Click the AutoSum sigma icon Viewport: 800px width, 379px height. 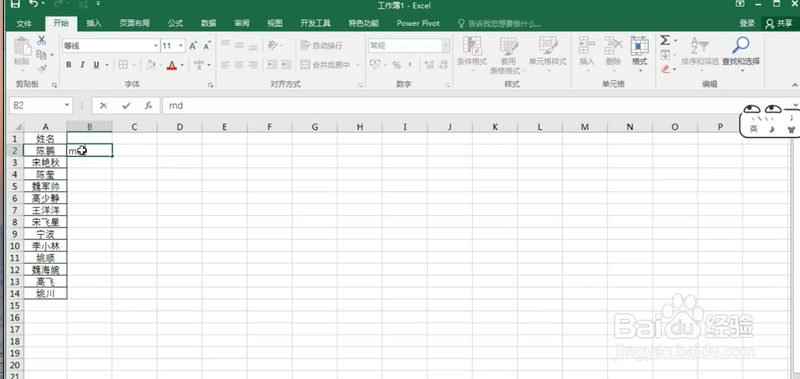coord(665,41)
